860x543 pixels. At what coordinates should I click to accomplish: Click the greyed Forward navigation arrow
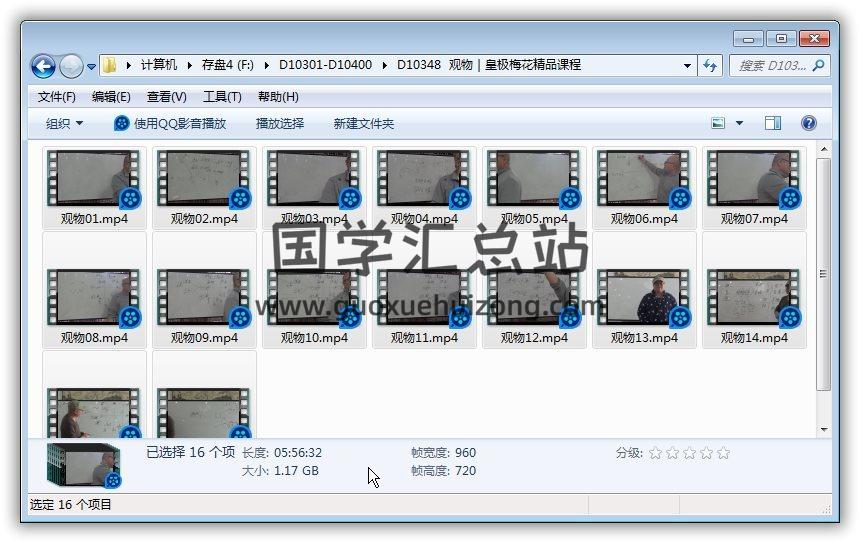pyautogui.click(x=71, y=66)
